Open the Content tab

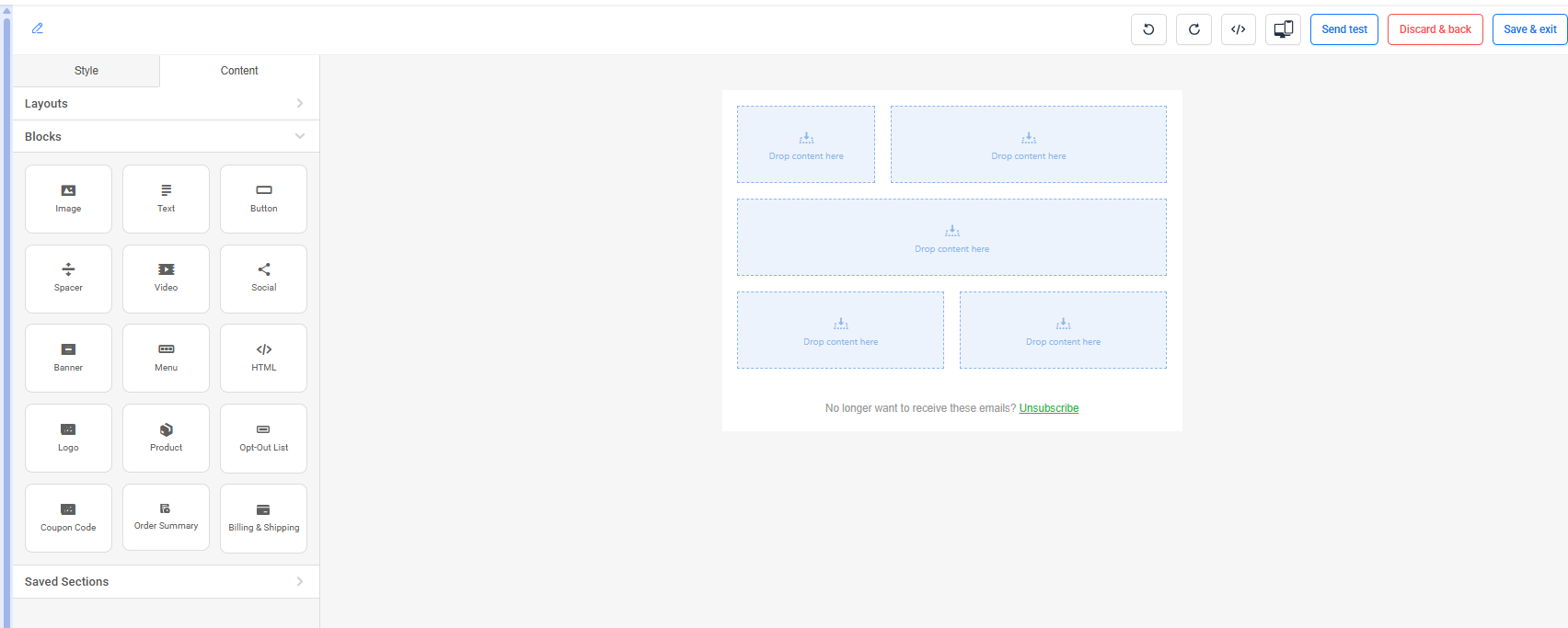(x=239, y=71)
